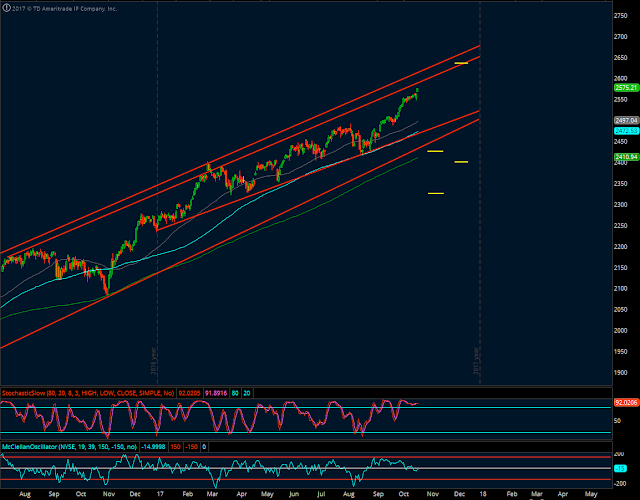Click the 1900 price axis label

620,373
